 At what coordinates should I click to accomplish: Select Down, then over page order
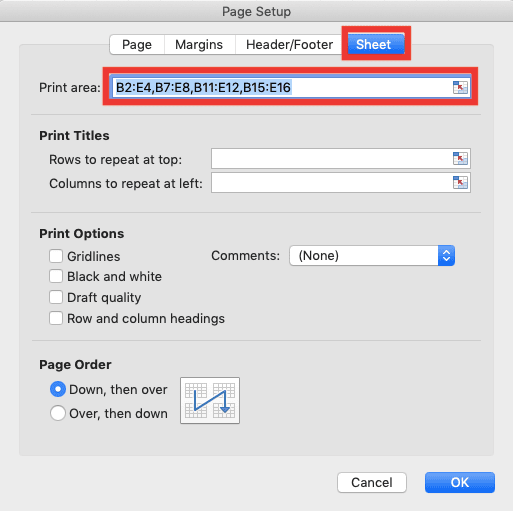point(58,389)
